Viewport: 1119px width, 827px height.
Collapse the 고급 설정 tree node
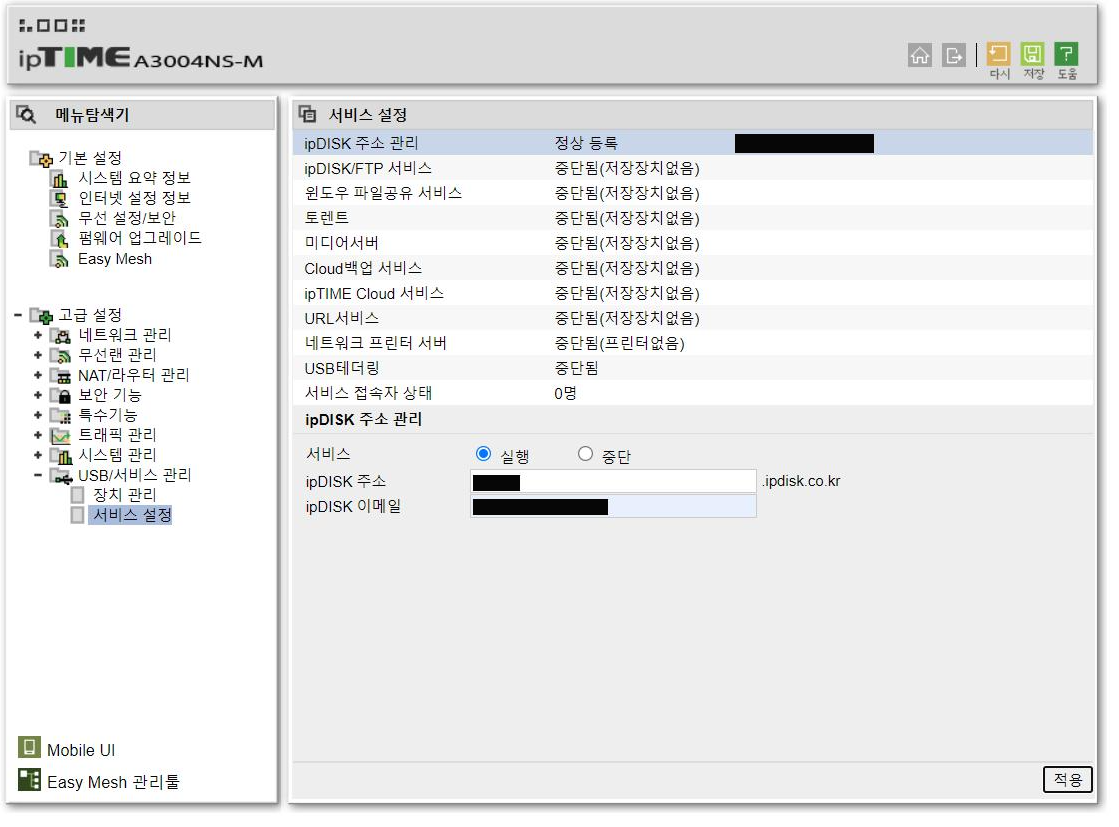point(19,315)
